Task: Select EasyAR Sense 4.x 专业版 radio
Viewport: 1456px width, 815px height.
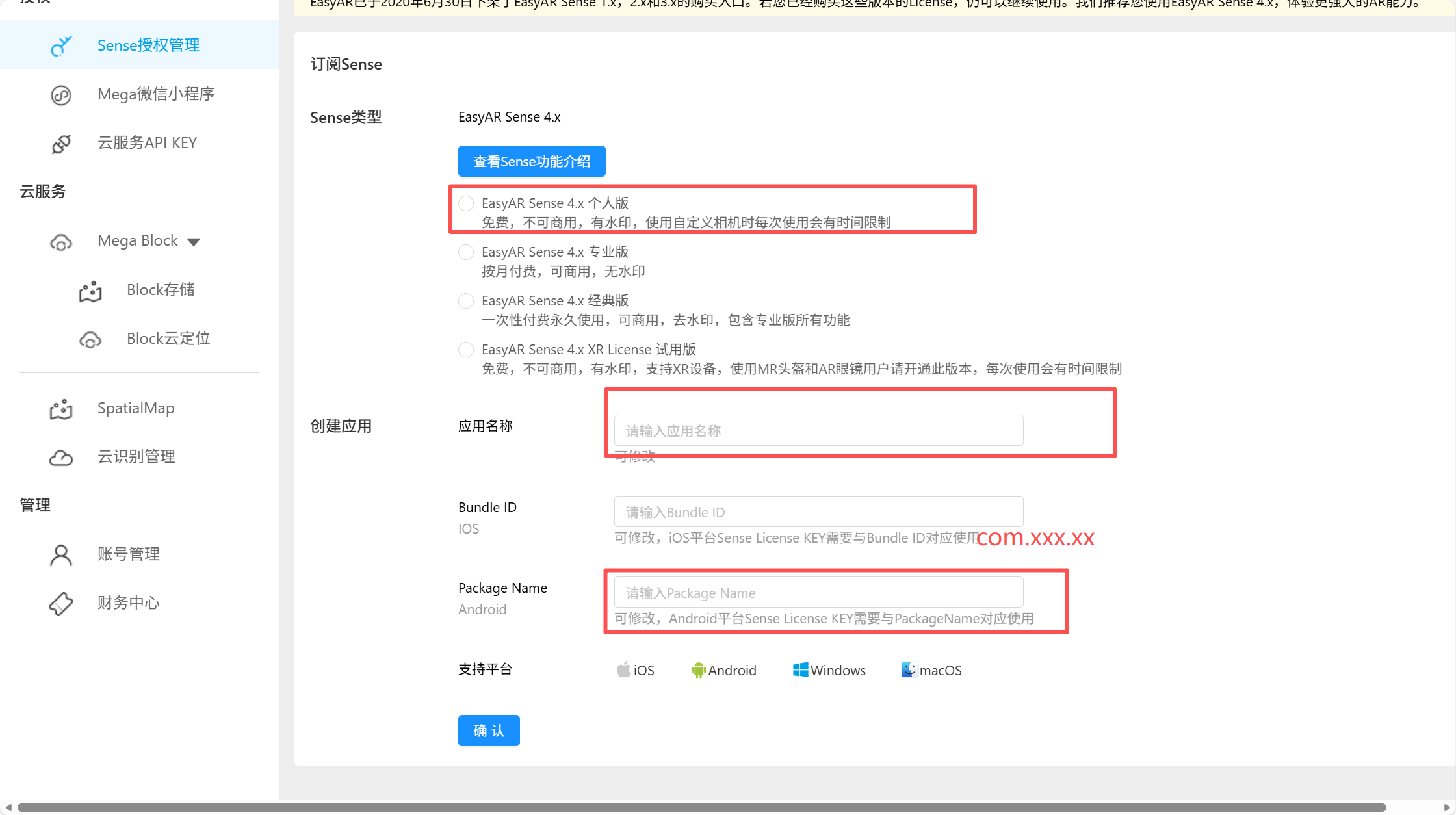Action: (466, 252)
